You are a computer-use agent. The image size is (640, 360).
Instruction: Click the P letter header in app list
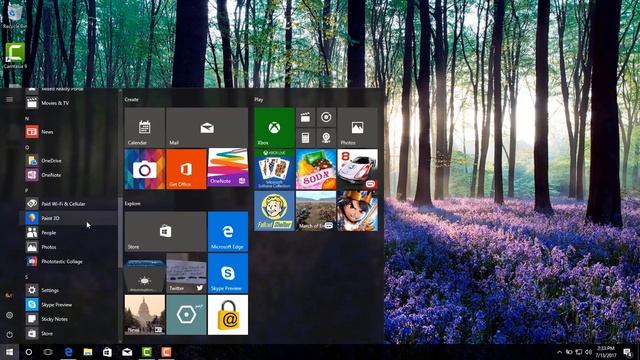tap(27, 191)
